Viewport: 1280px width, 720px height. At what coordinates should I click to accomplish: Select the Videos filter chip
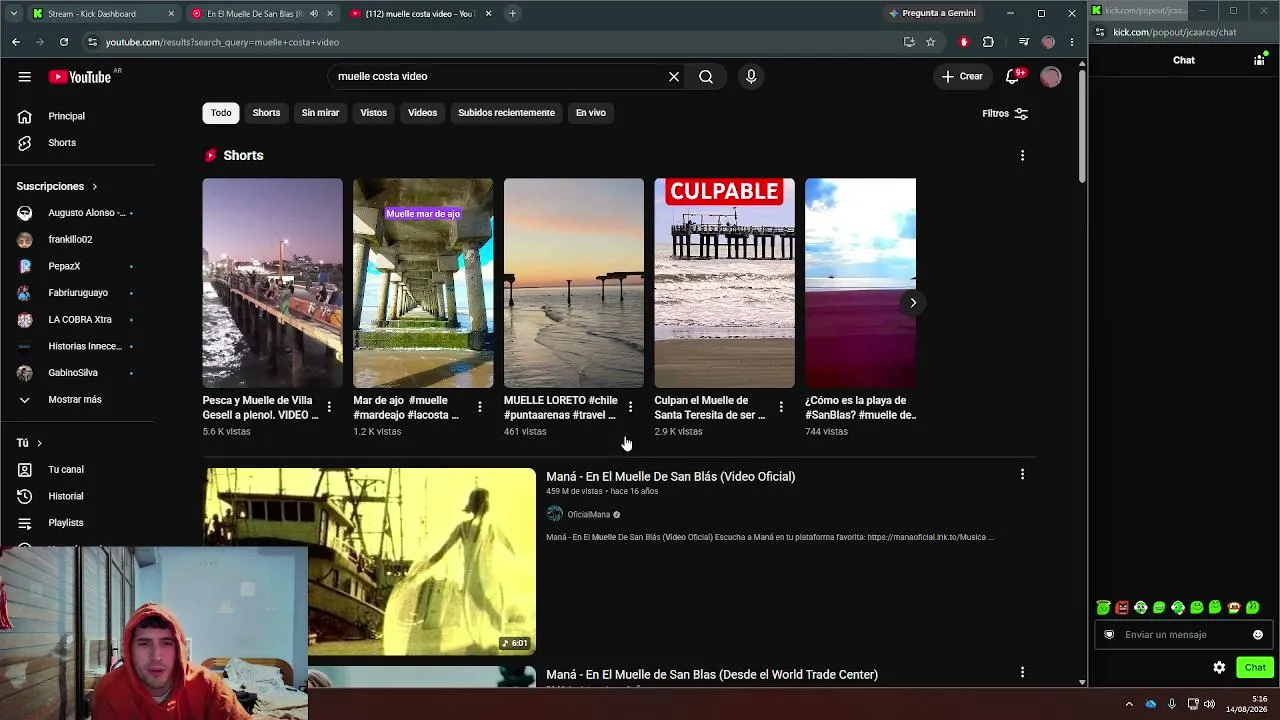point(422,113)
